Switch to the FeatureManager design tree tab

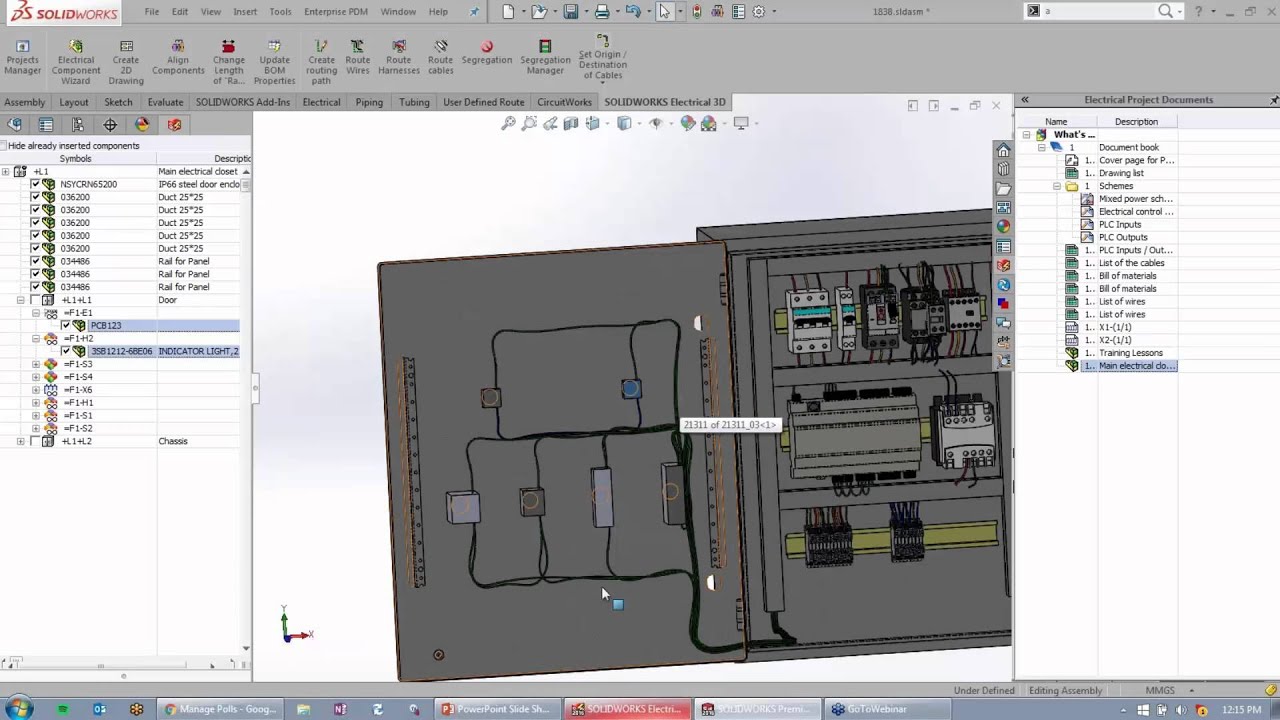pyautogui.click(x=14, y=125)
